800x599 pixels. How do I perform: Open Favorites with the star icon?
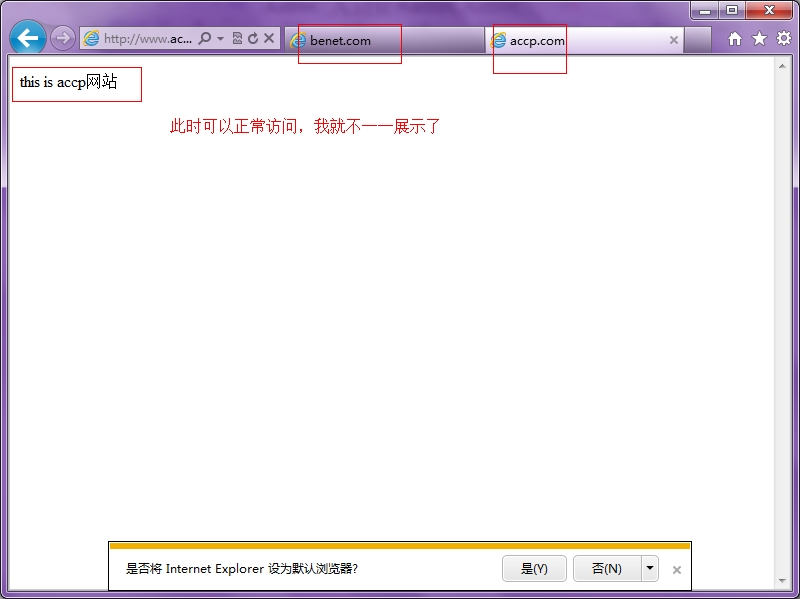pos(759,38)
